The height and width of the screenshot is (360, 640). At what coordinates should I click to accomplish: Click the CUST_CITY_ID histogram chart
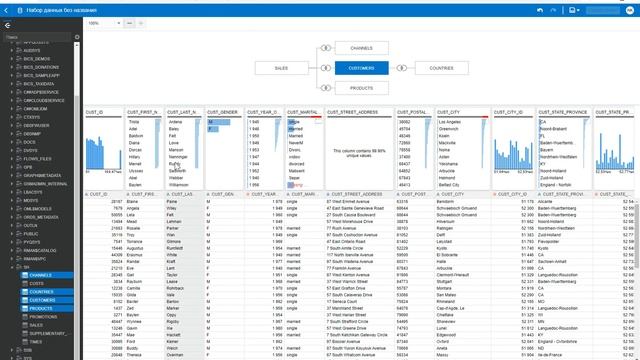513,154
